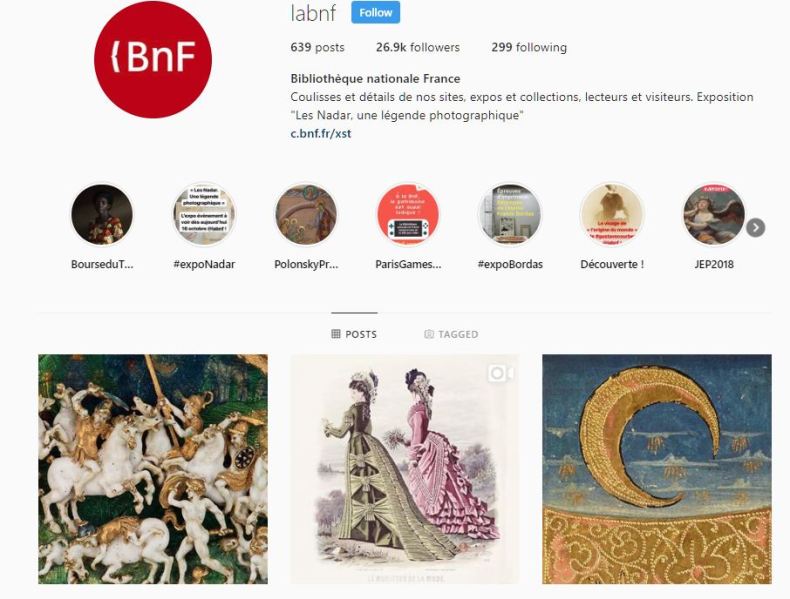Screen dimensions: 790x599
Task: Open the Découverte ! story highlight
Action: pyautogui.click(x=612, y=215)
